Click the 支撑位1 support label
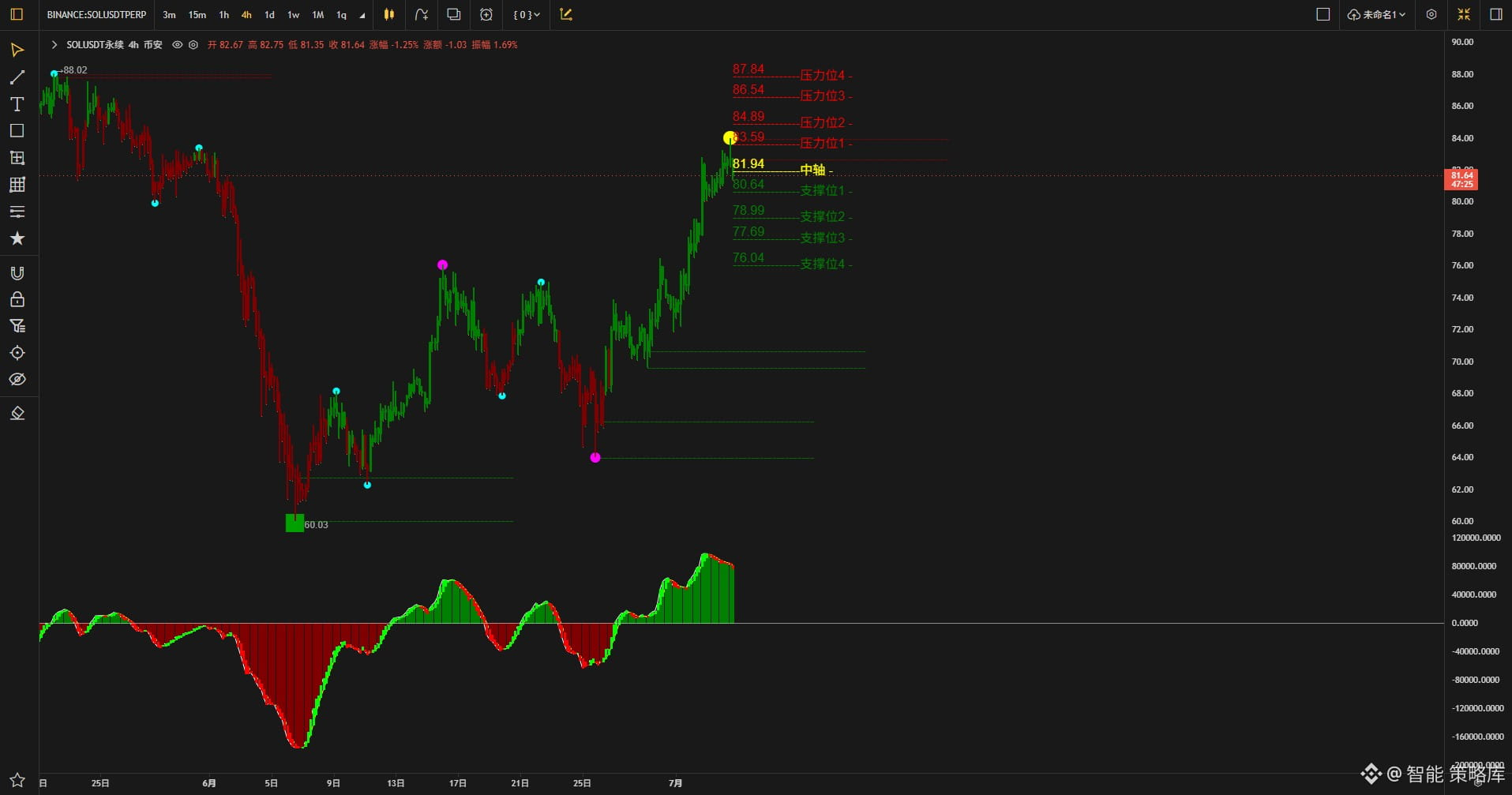This screenshot has height=795, width=1512. point(823,191)
